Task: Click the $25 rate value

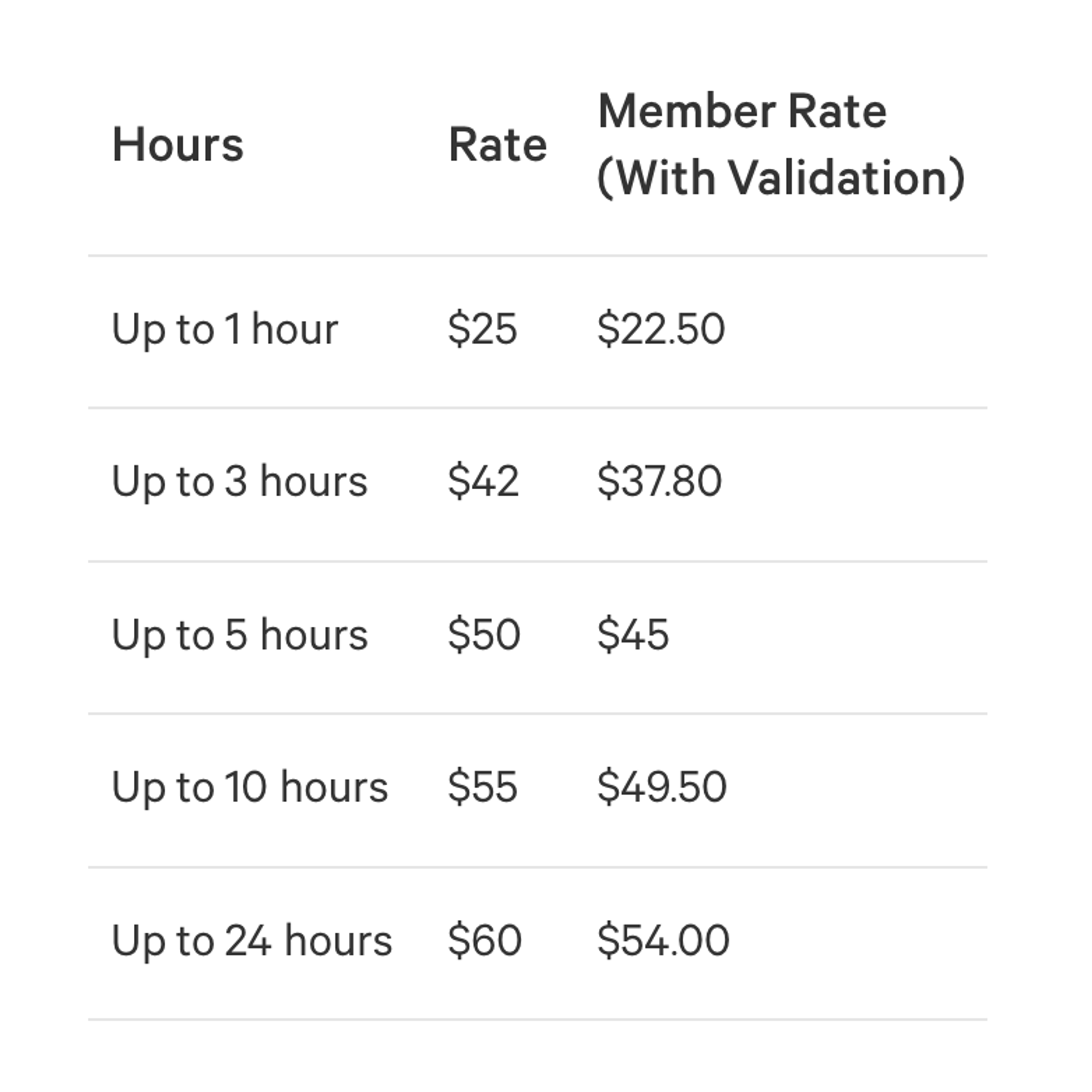Action: [482, 329]
